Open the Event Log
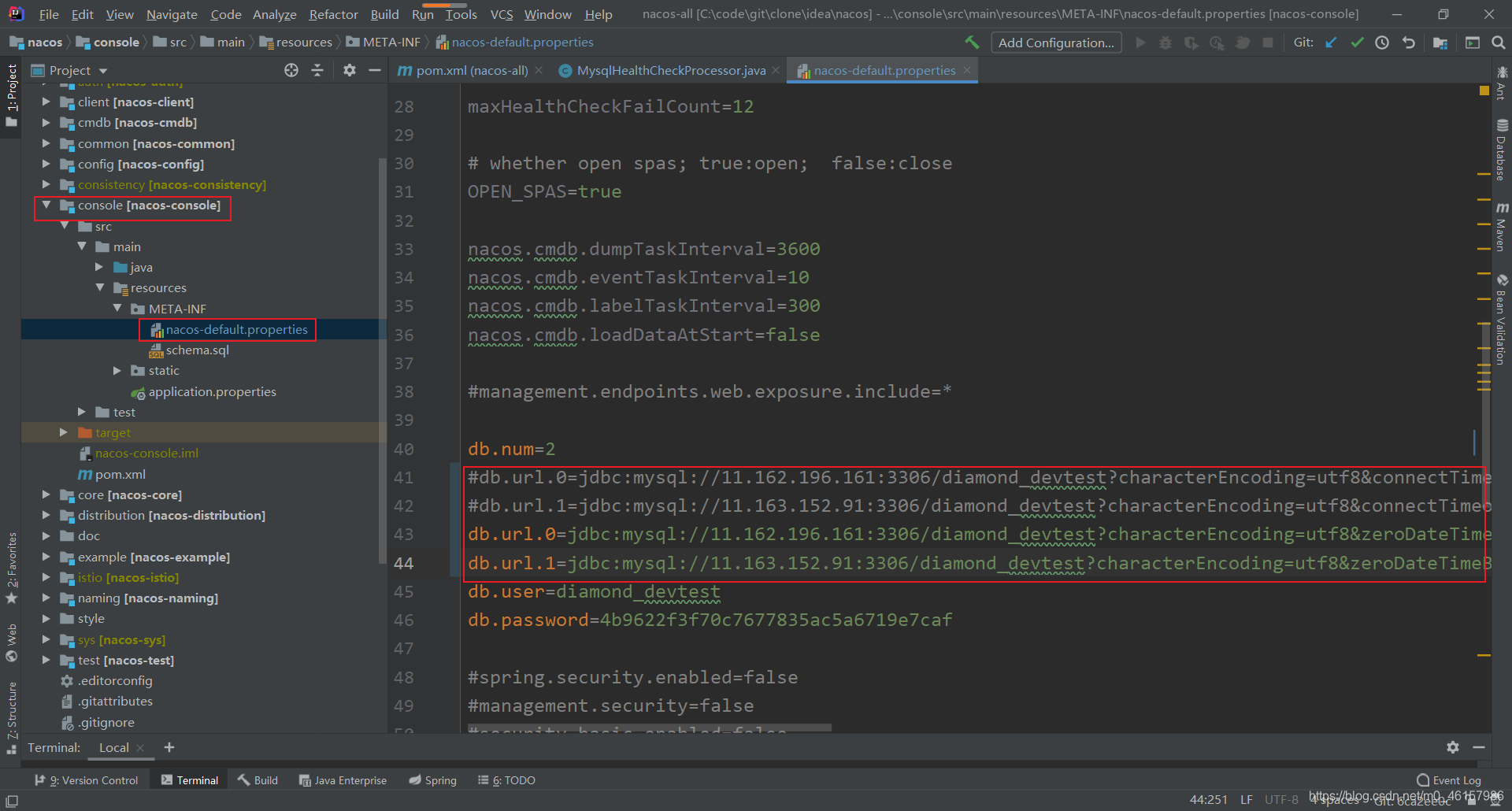Image resolution: width=1512 pixels, height=811 pixels. [1449, 780]
